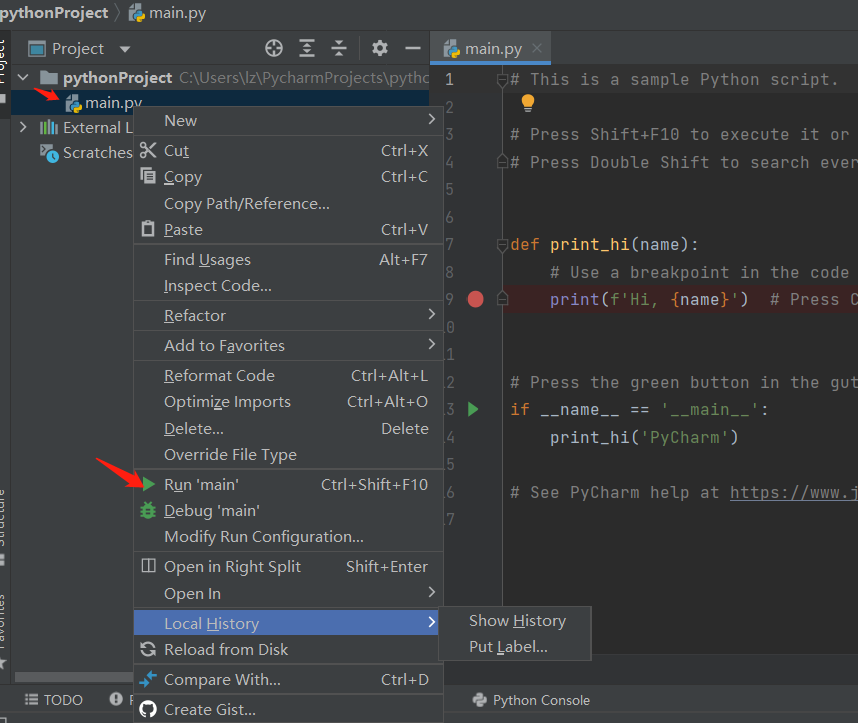
Task: Click the yellow lightbulb intention icon
Action: (x=527, y=103)
